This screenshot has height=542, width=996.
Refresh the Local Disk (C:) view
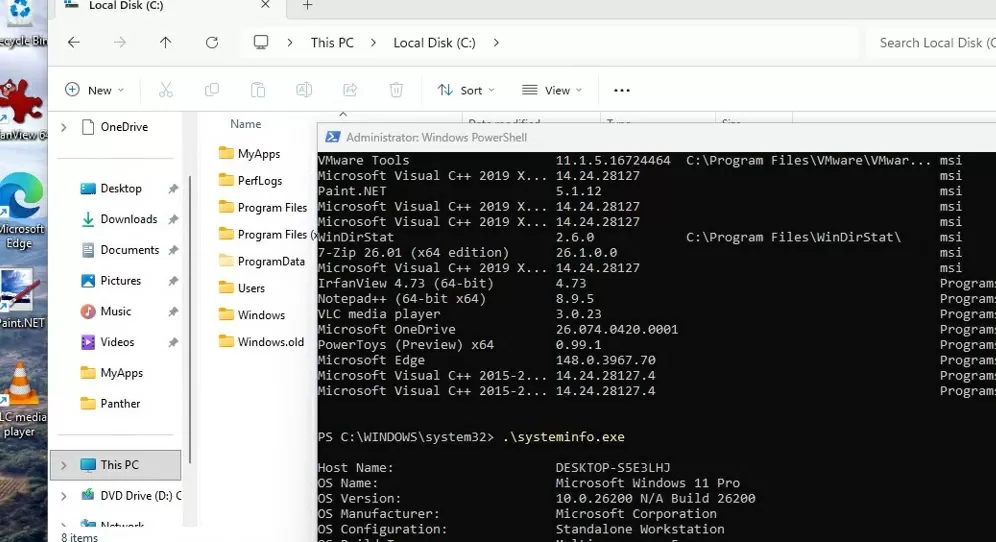[212, 43]
